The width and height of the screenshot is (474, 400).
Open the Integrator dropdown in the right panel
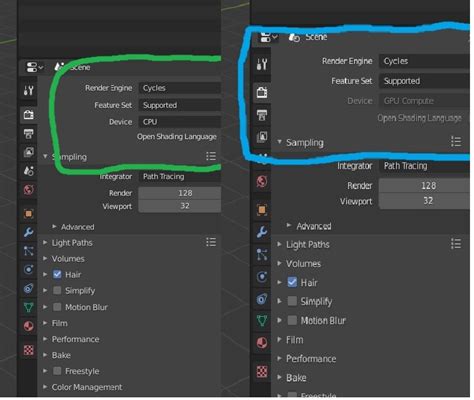[424, 166]
